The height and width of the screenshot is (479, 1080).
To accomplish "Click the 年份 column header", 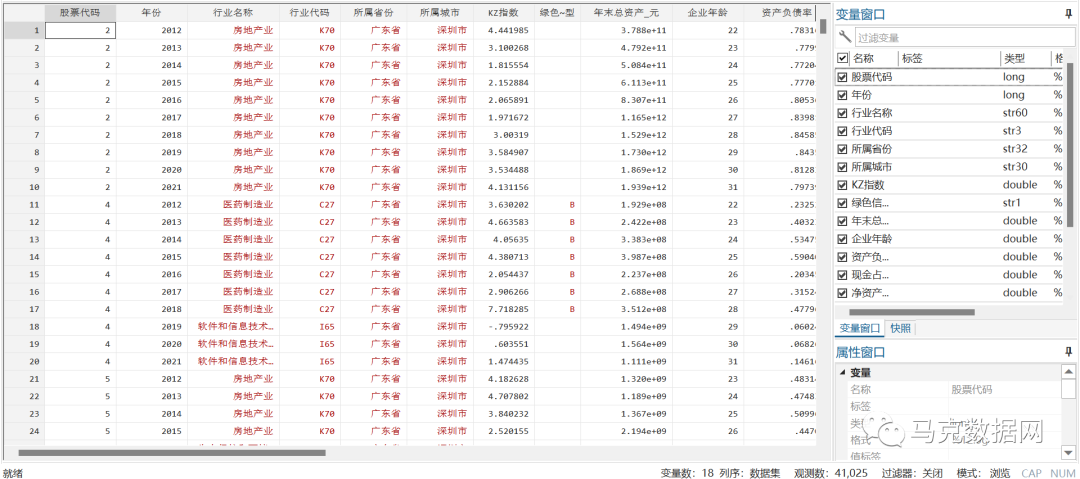I will point(152,12).
